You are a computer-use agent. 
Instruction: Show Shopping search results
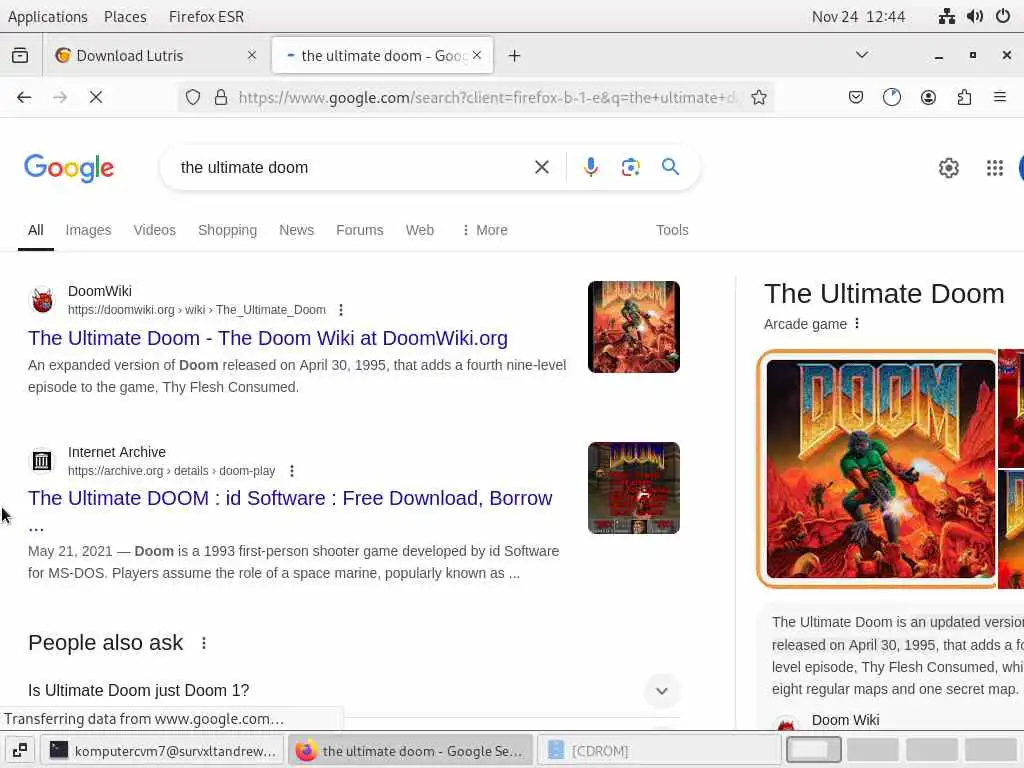(x=227, y=230)
